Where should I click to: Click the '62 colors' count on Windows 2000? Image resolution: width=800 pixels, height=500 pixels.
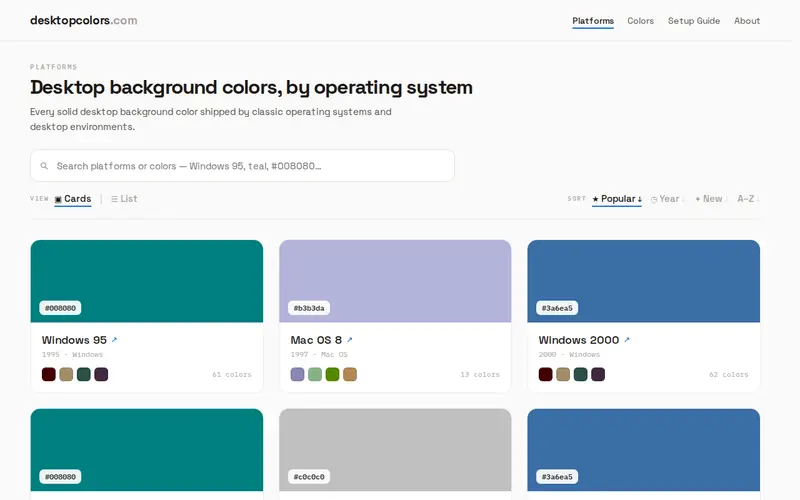pos(729,374)
